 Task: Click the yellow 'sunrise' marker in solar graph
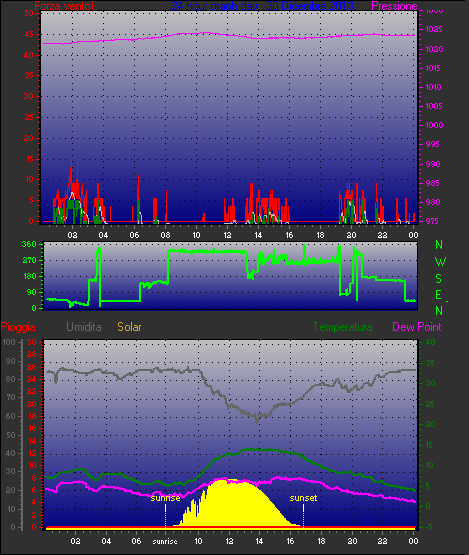(x=165, y=498)
